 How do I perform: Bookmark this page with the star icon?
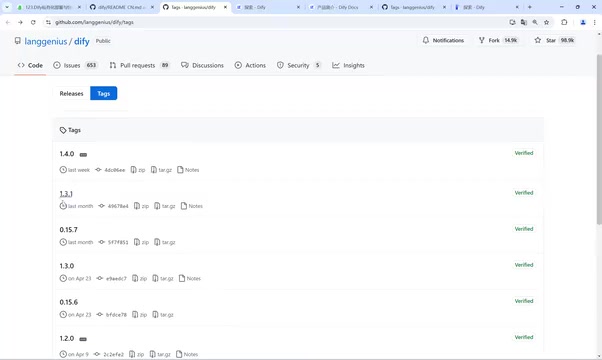pyautogui.click(x=546, y=22)
